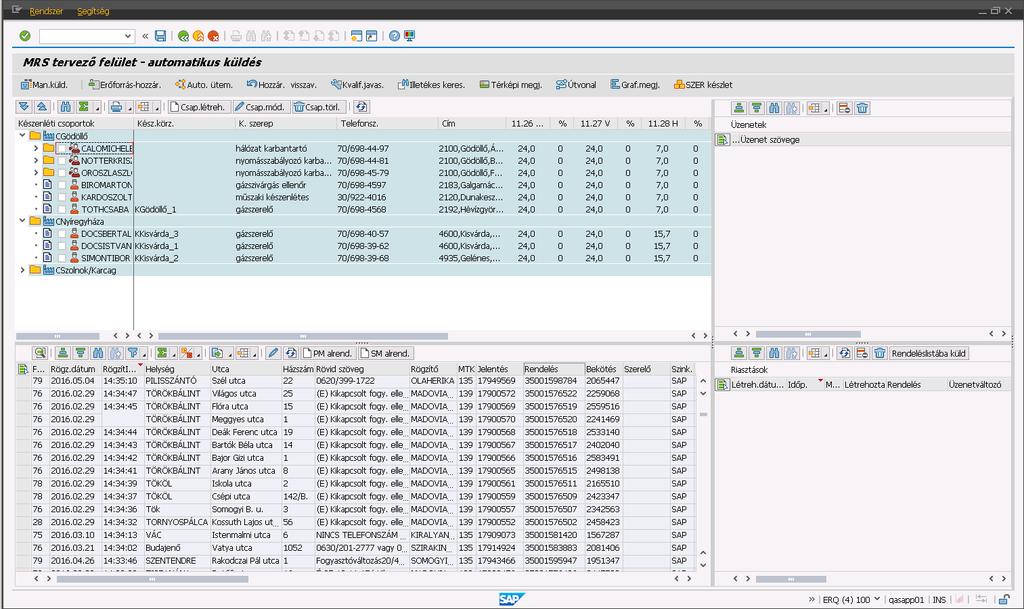Click the Create new session icon

pos(356,36)
